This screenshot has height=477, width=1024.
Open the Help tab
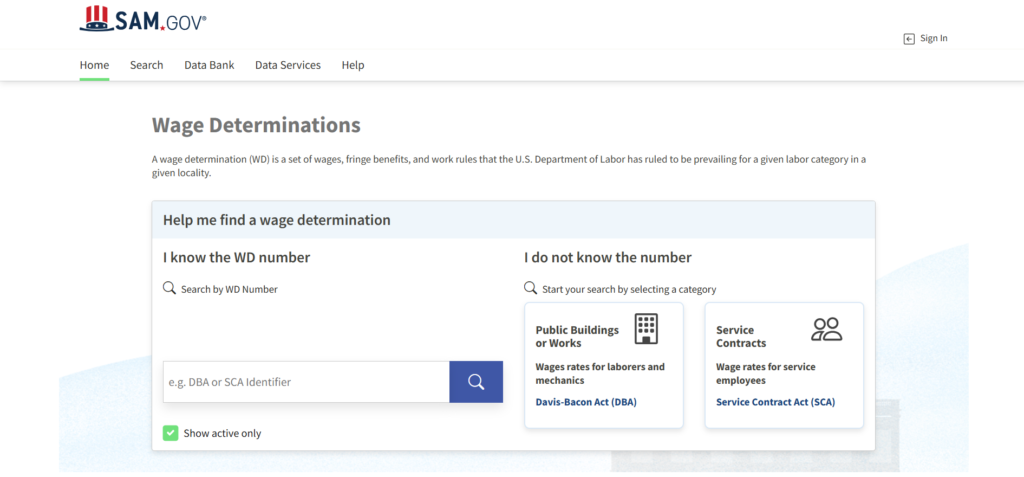pos(353,65)
